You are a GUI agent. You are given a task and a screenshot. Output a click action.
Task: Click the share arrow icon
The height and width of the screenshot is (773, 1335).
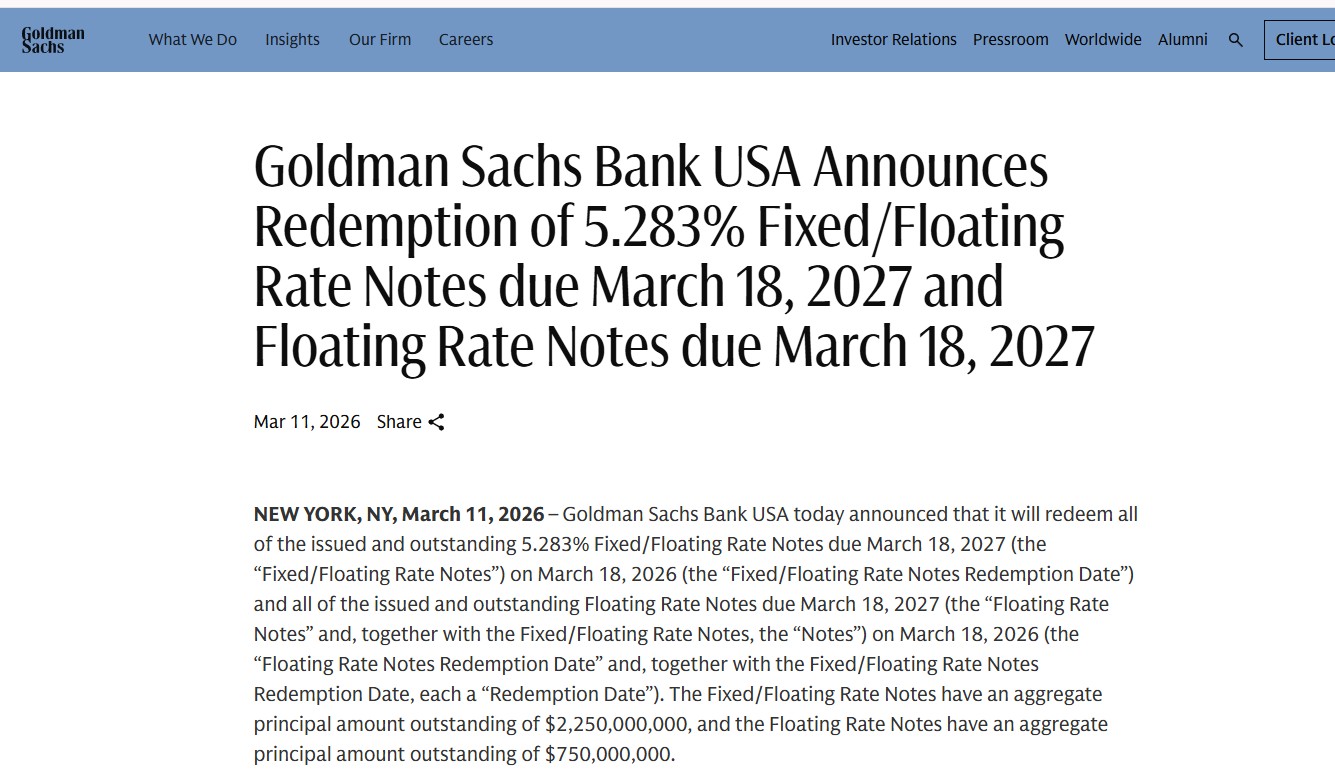click(x=436, y=422)
